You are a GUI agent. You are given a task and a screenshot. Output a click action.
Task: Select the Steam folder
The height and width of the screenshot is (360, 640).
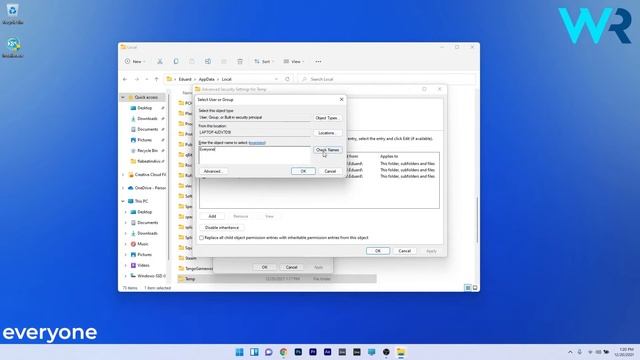pos(191,258)
